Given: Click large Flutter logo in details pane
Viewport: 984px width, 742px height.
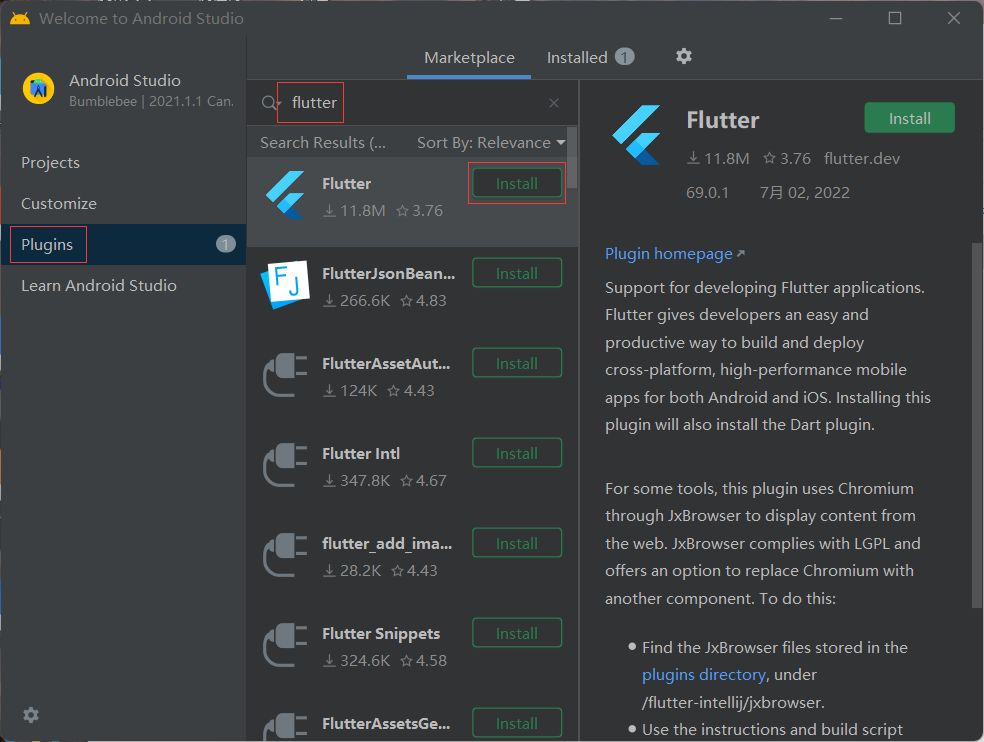Looking at the screenshot, I should coord(636,134).
